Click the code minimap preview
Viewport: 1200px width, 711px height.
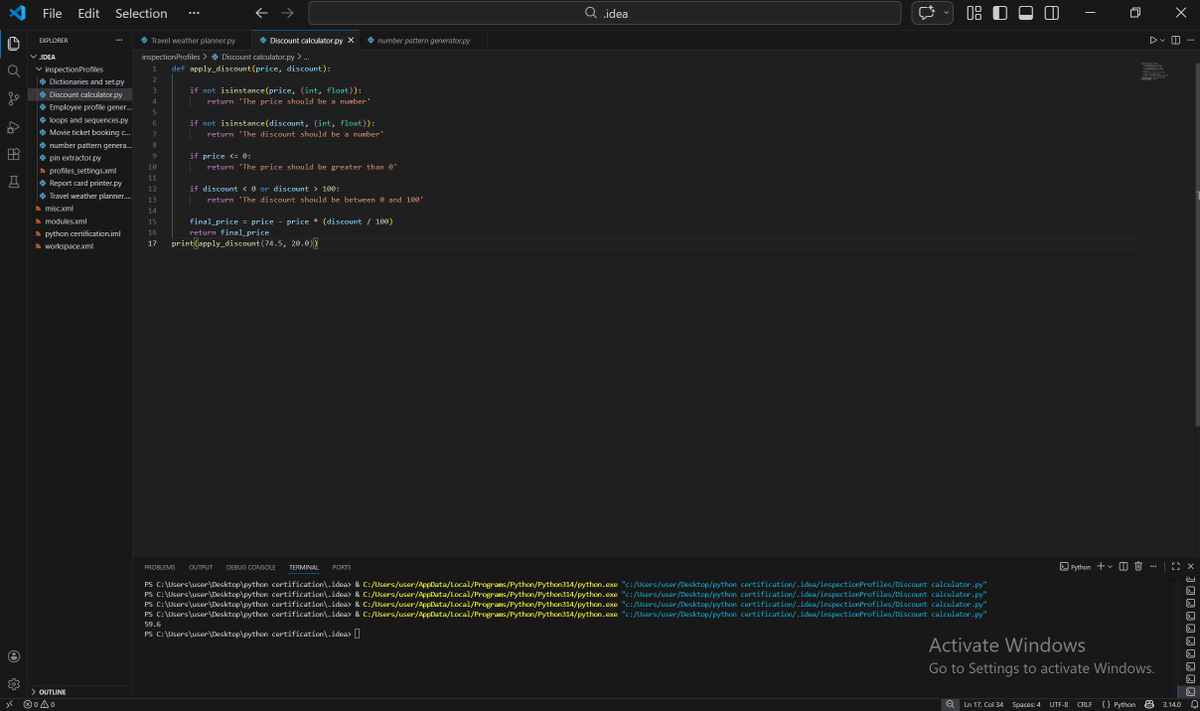coord(1153,71)
